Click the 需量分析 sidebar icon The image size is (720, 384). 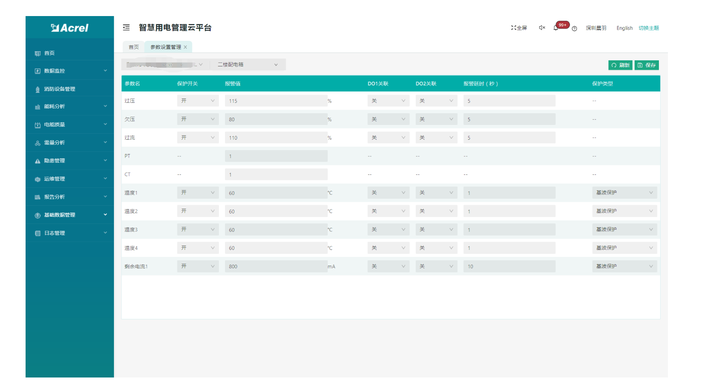pos(38,143)
